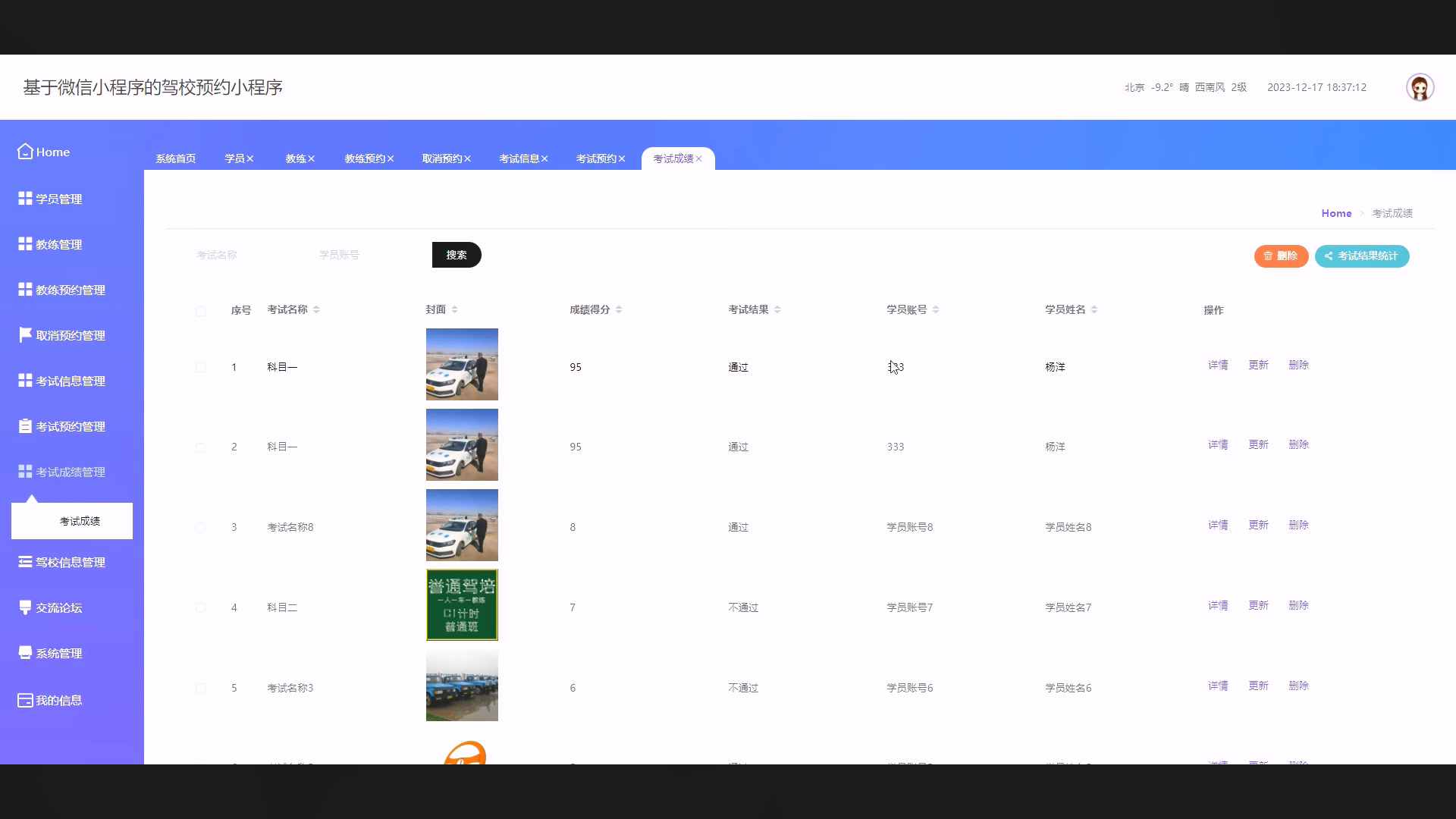This screenshot has width=1456, height=819.
Task: Open the user avatar in the header
Action: coord(1420,87)
